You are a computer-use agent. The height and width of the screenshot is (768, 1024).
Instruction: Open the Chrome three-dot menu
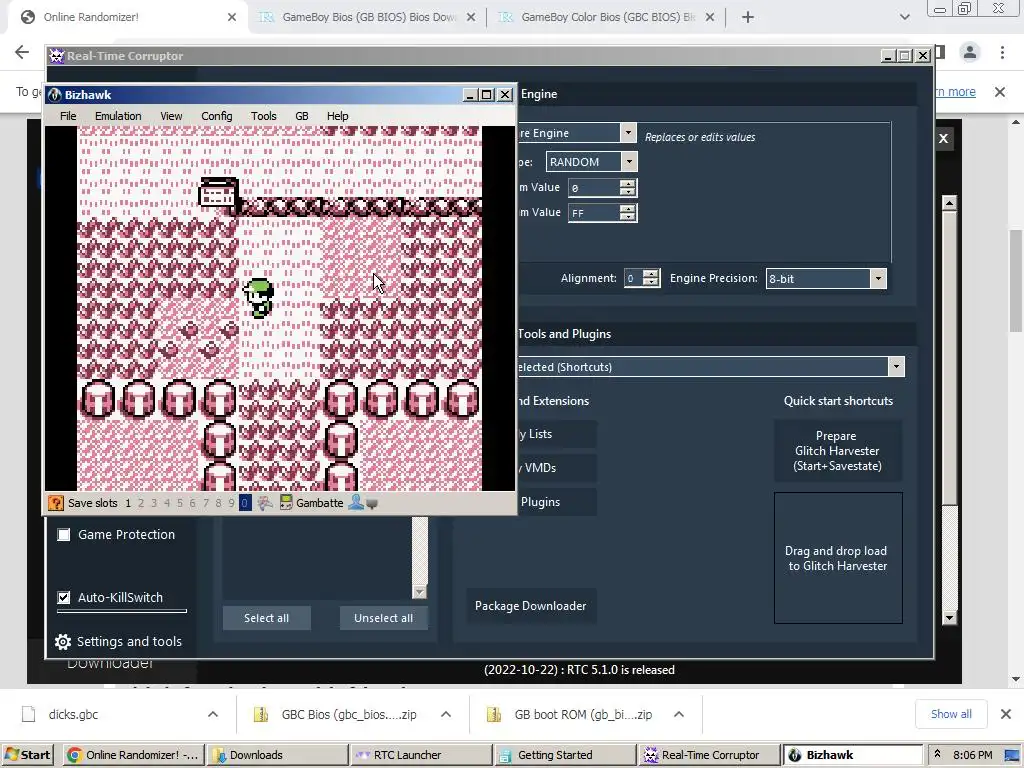(x=1002, y=52)
